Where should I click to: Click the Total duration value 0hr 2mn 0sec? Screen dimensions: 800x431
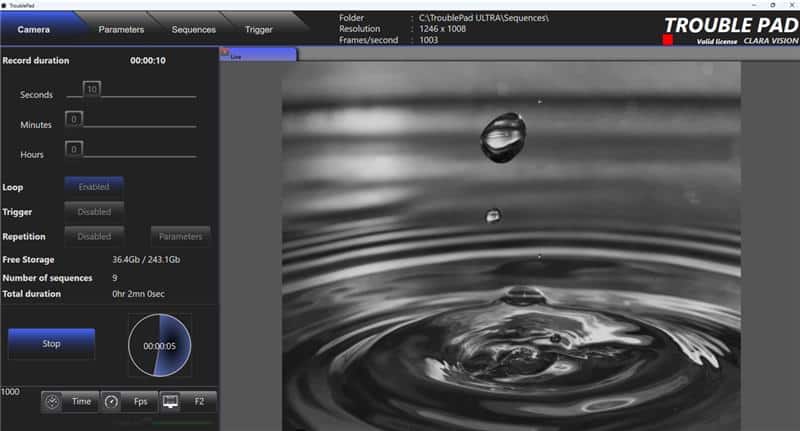coord(138,294)
